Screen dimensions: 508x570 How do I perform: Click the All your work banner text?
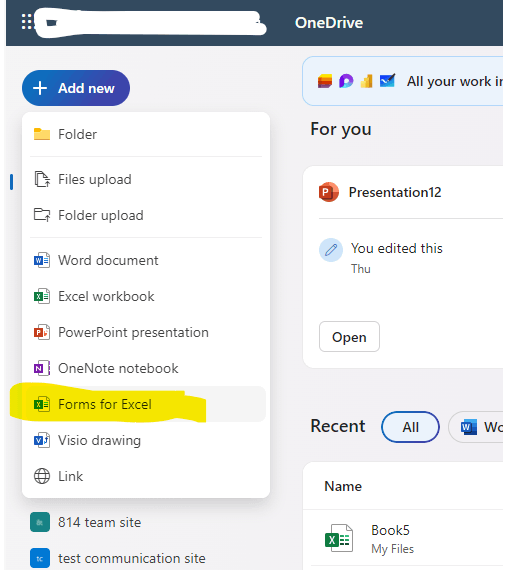coord(455,81)
